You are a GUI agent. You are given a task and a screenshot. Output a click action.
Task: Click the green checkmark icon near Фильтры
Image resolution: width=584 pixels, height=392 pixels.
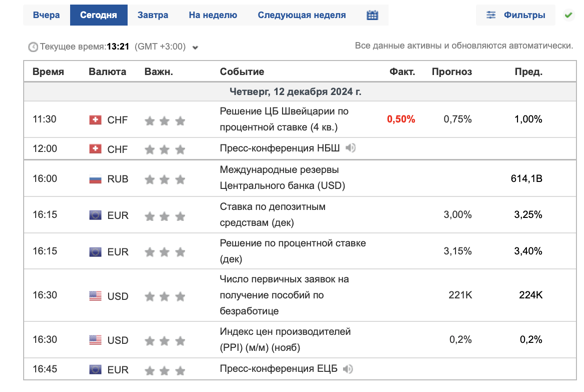(568, 15)
